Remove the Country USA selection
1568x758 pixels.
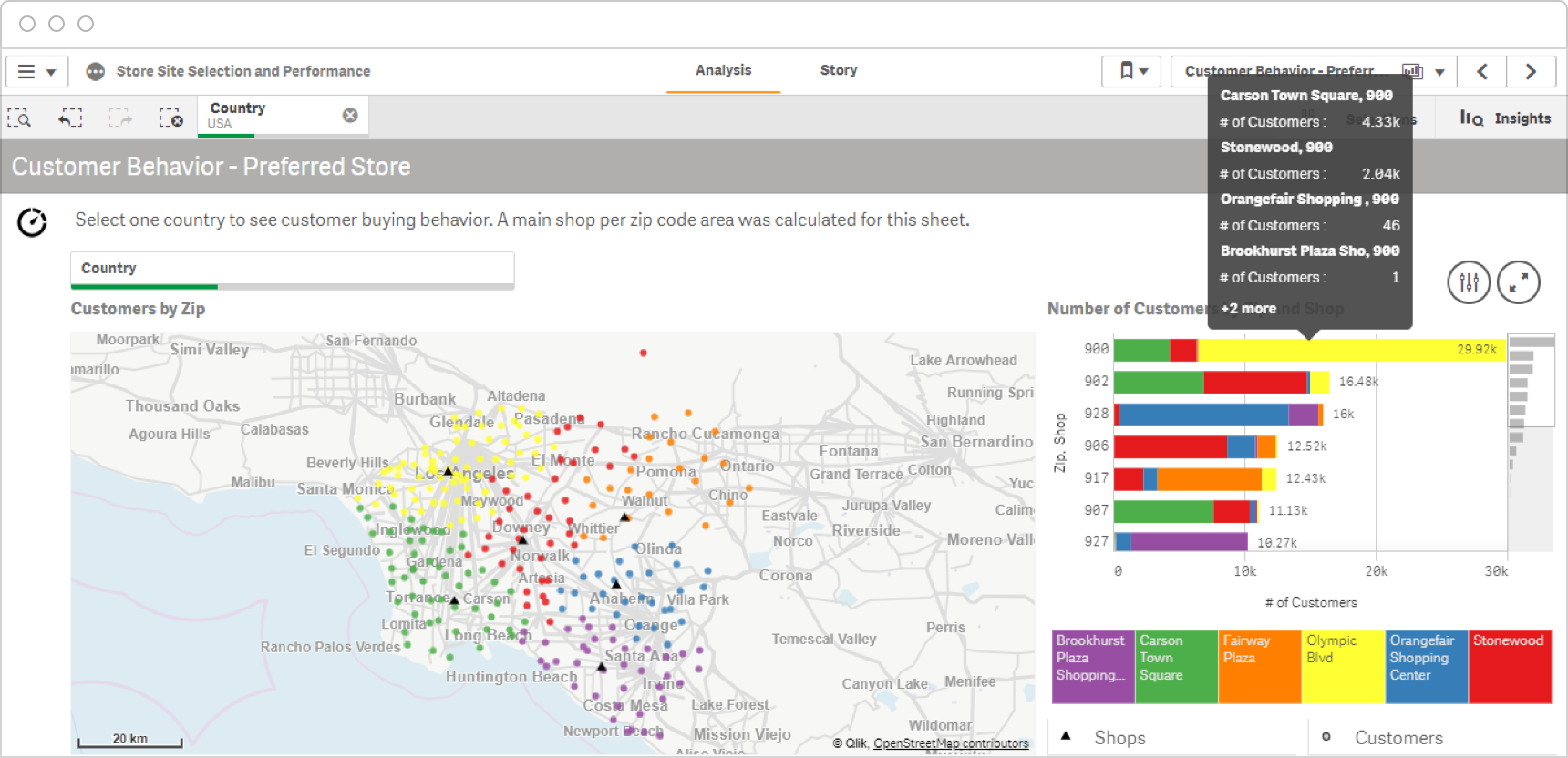click(x=350, y=116)
